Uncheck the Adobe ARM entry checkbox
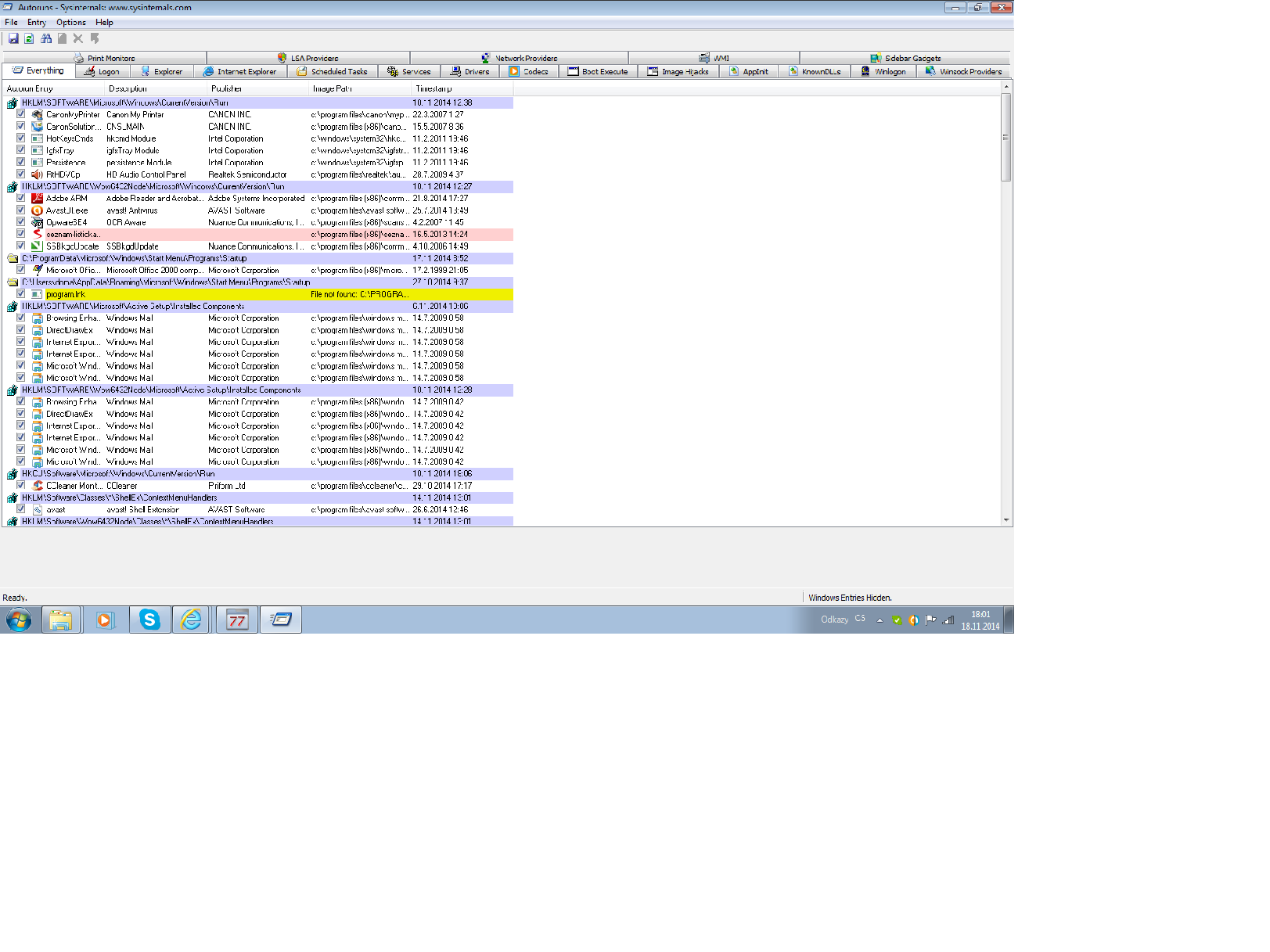This screenshot has width=1270, height=952. click(21, 199)
